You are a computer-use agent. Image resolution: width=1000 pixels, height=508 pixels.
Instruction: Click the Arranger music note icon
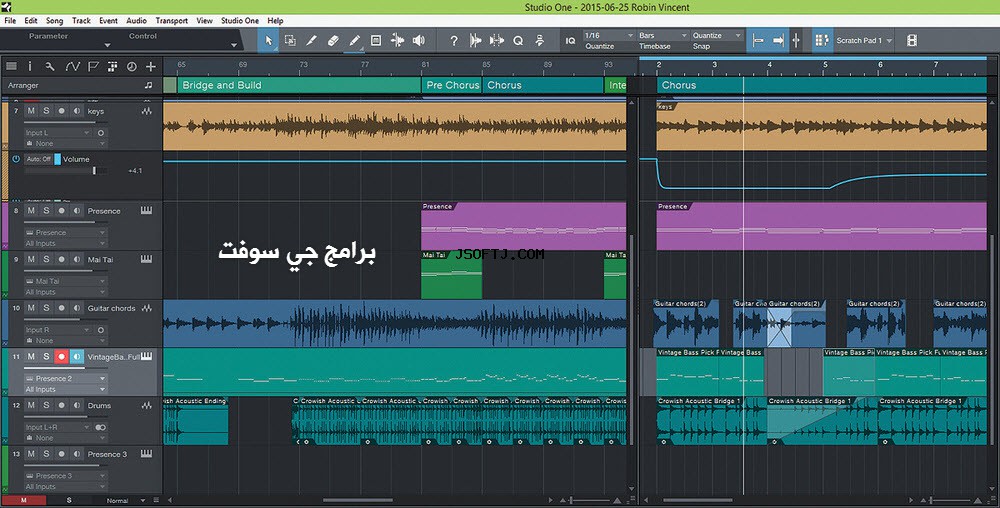(149, 85)
